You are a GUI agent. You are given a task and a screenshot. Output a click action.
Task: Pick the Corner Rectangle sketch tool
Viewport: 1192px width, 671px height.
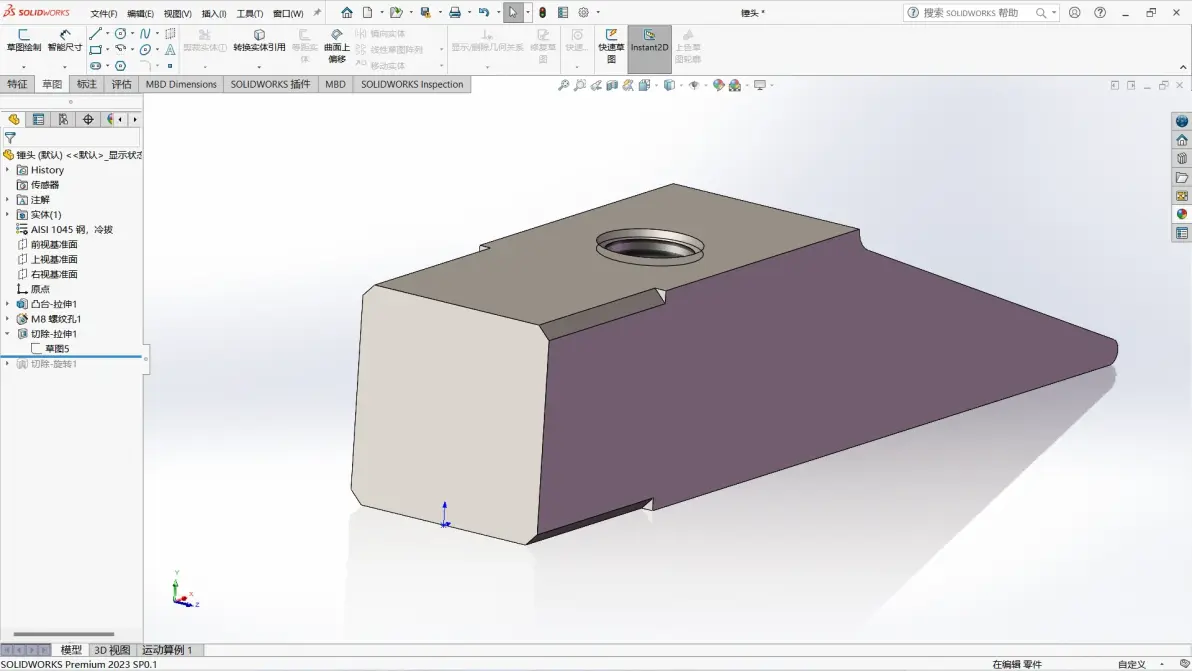click(x=95, y=49)
